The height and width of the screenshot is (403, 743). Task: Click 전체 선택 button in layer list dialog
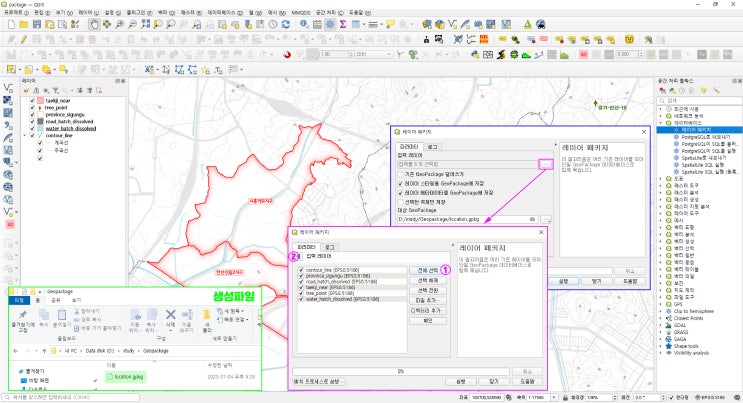(x=427, y=270)
